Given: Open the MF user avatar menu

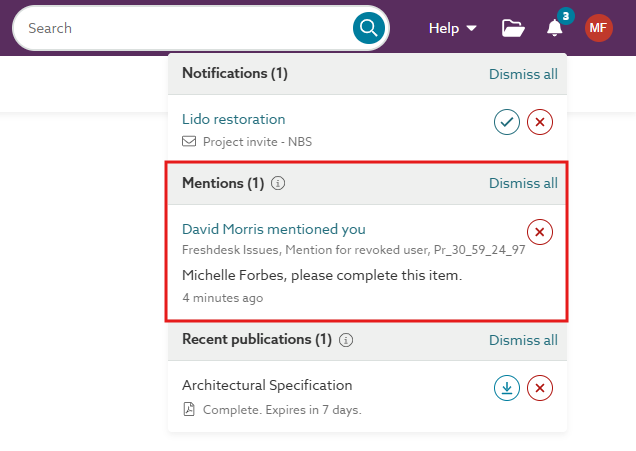Looking at the screenshot, I should tap(599, 28).
